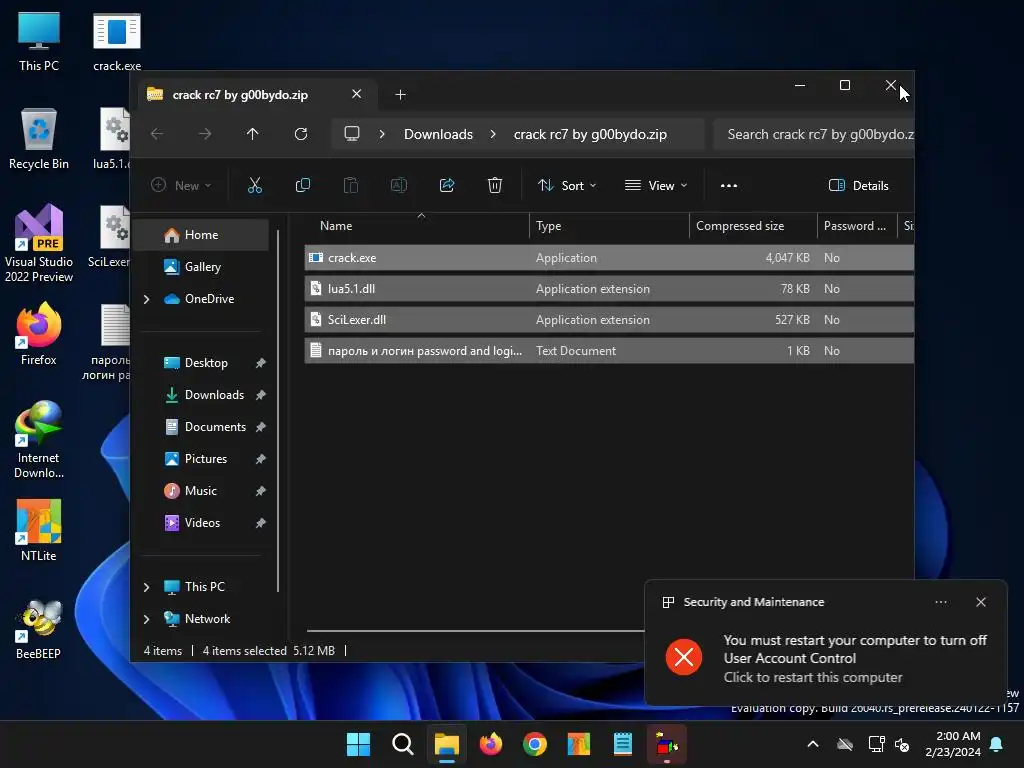Select the Recycle Bin desktop icon
This screenshot has height=768, width=1024.
pyautogui.click(x=39, y=139)
